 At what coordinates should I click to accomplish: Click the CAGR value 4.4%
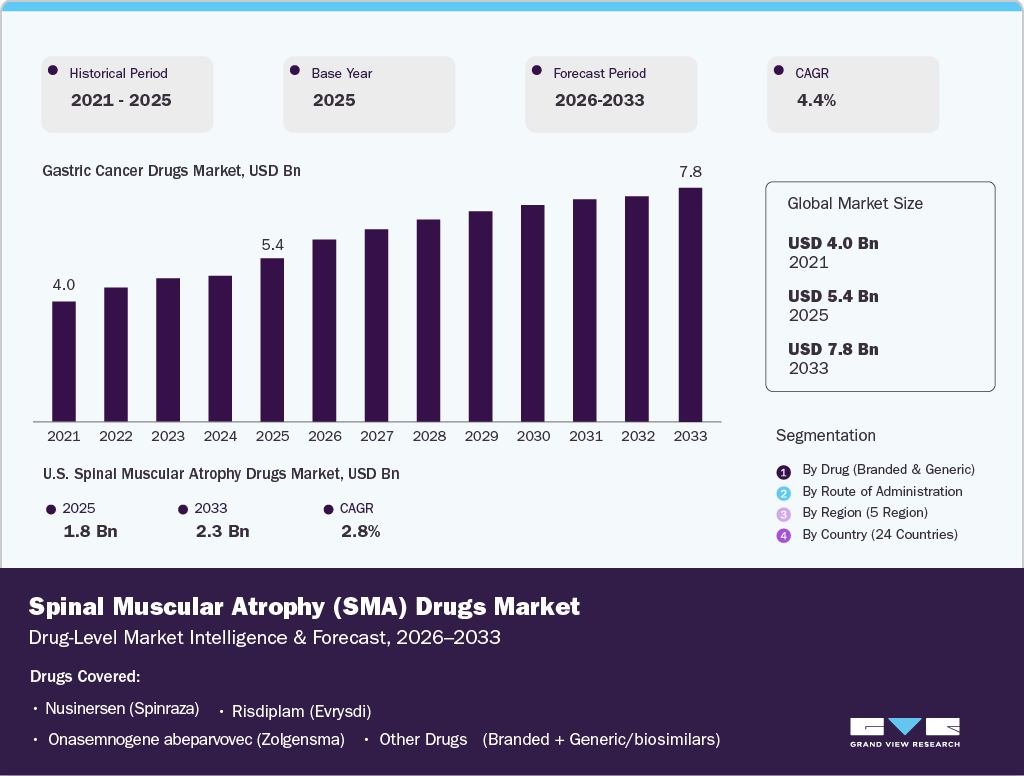coord(816,100)
